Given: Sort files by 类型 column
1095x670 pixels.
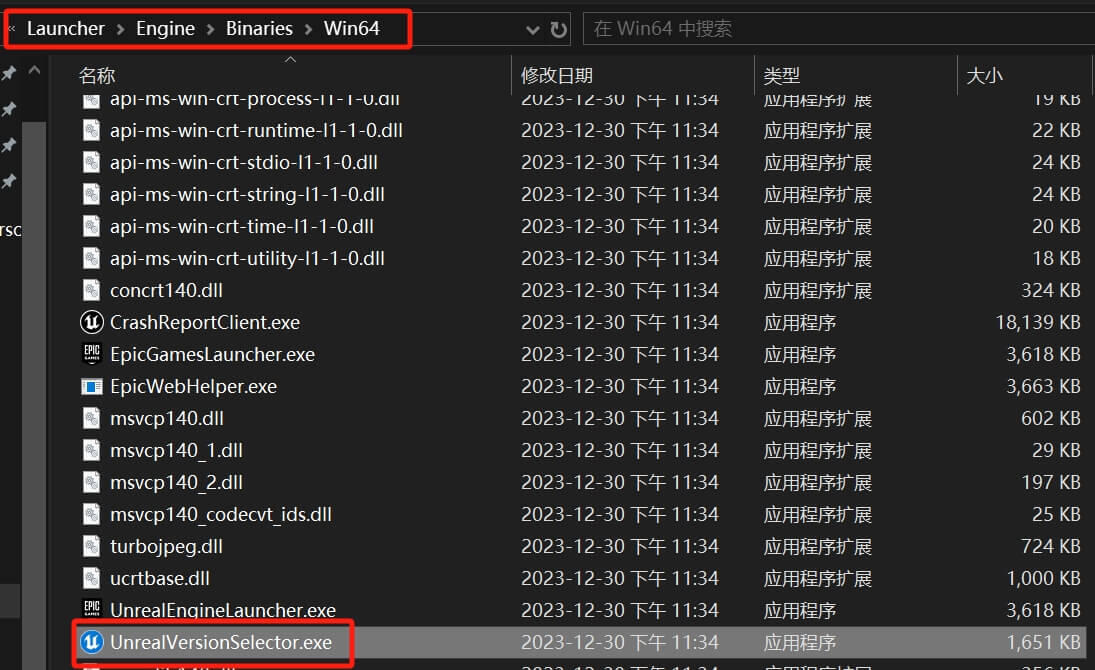Looking at the screenshot, I should [x=781, y=75].
